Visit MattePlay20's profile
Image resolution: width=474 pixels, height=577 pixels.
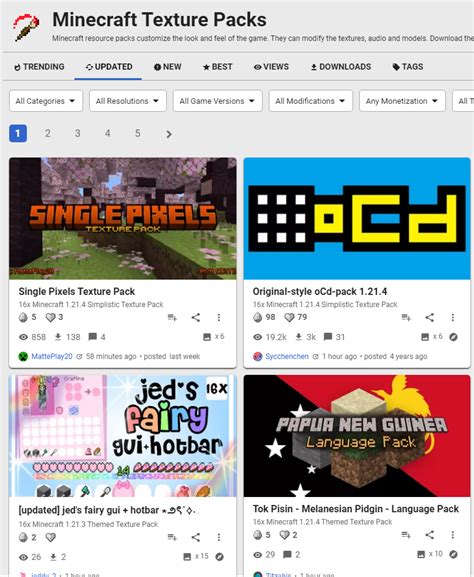52,356
